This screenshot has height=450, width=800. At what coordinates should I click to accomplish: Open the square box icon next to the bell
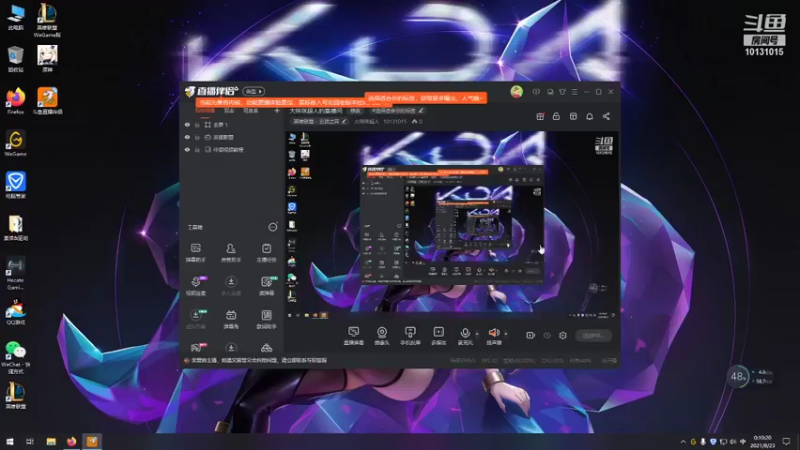pos(573,116)
